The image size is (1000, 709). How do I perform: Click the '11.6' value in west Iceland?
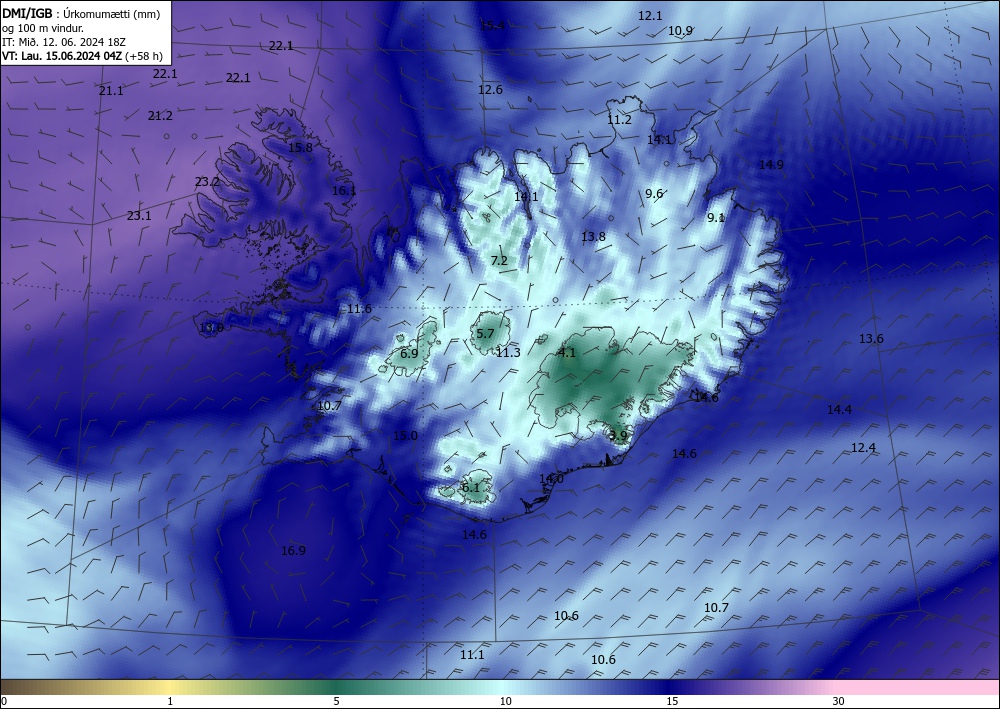[359, 309]
